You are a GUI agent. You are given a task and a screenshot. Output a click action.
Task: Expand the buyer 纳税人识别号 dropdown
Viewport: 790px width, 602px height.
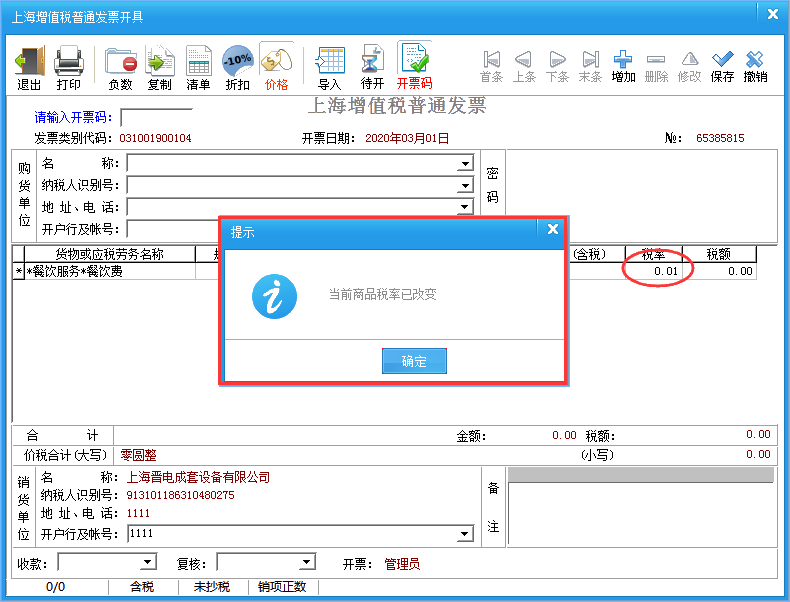466,186
